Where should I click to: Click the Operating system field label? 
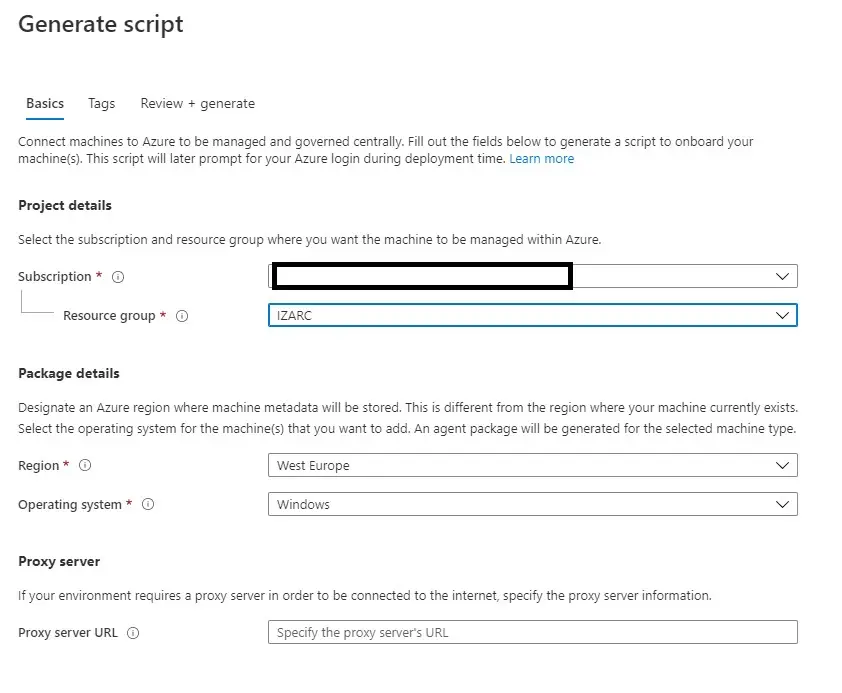pos(70,505)
